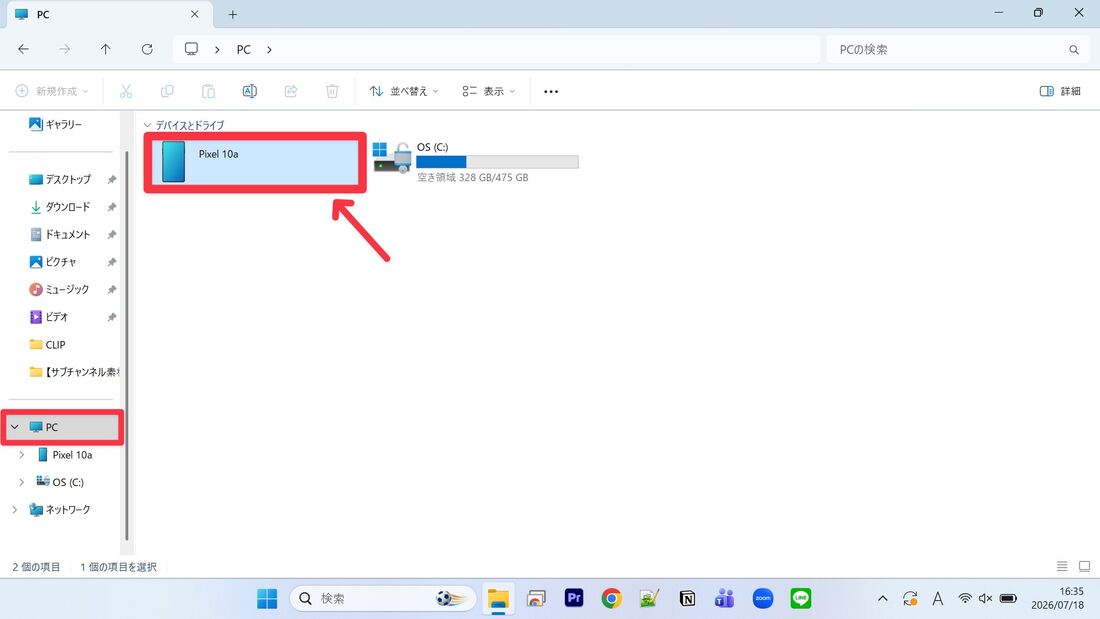Expand OS (C:) in the navigation tree
This screenshot has width=1100, height=619.
(x=21, y=482)
